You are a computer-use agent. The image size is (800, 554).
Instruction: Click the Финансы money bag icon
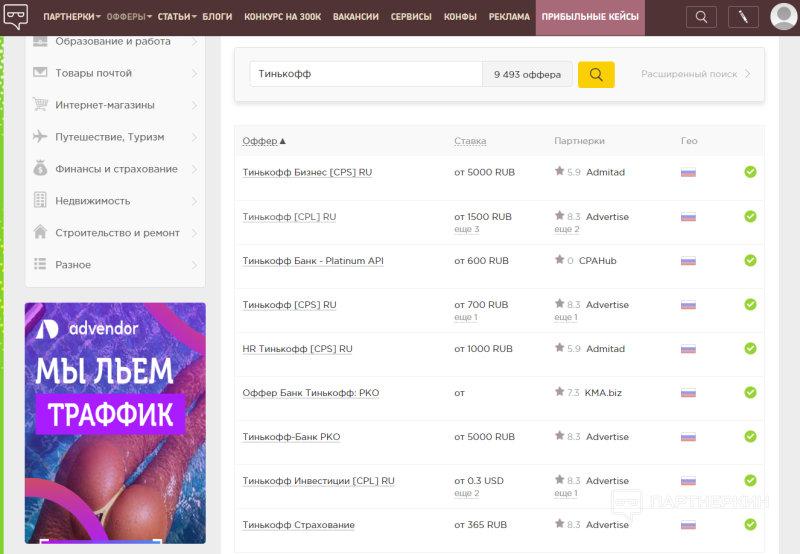[40, 168]
